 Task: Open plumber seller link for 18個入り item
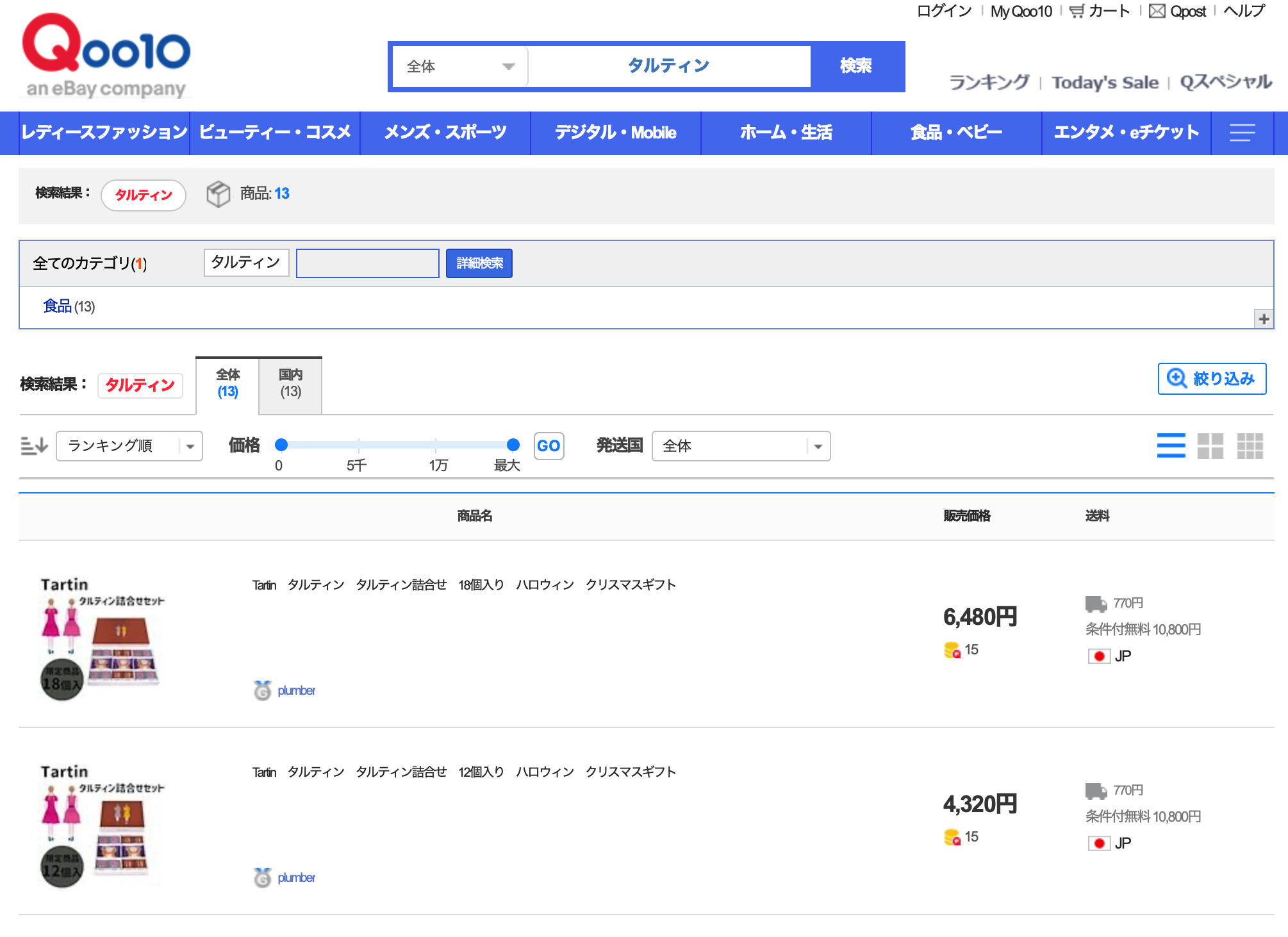coord(296,690)
